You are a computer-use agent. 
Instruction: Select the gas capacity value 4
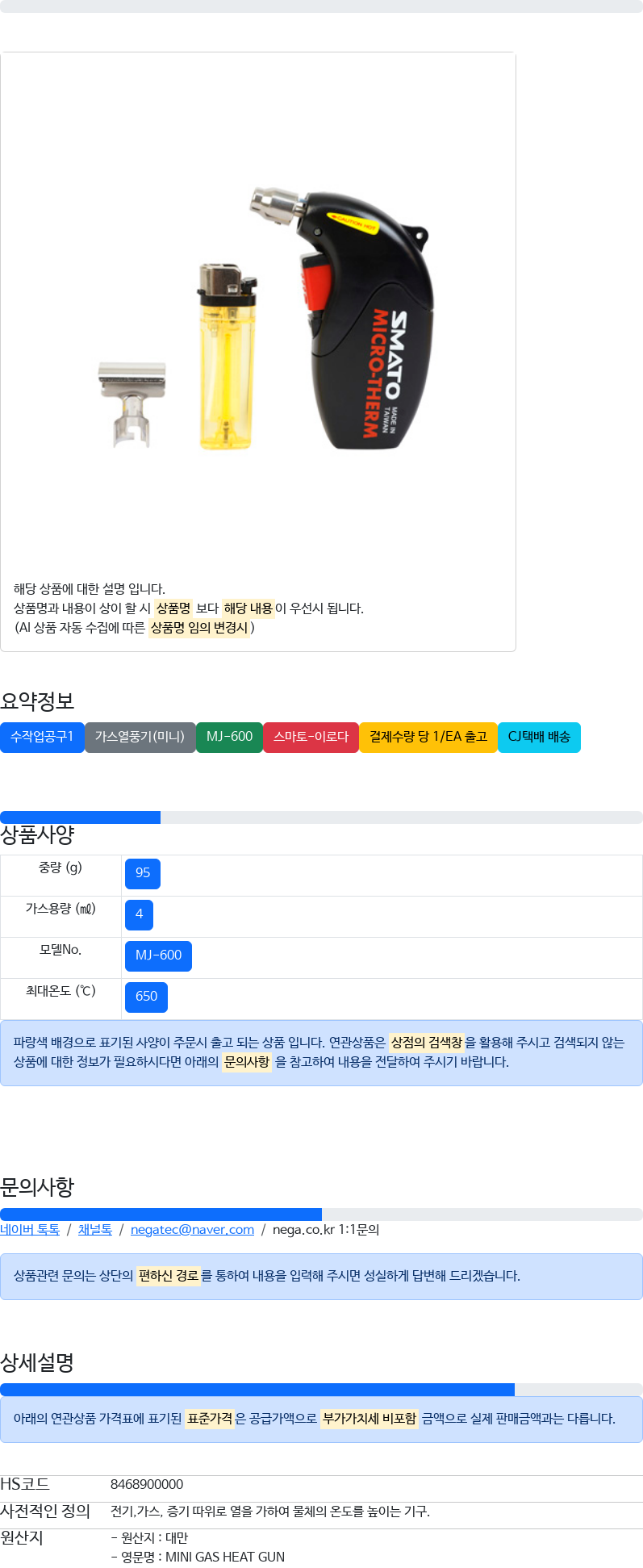point(139,914)
